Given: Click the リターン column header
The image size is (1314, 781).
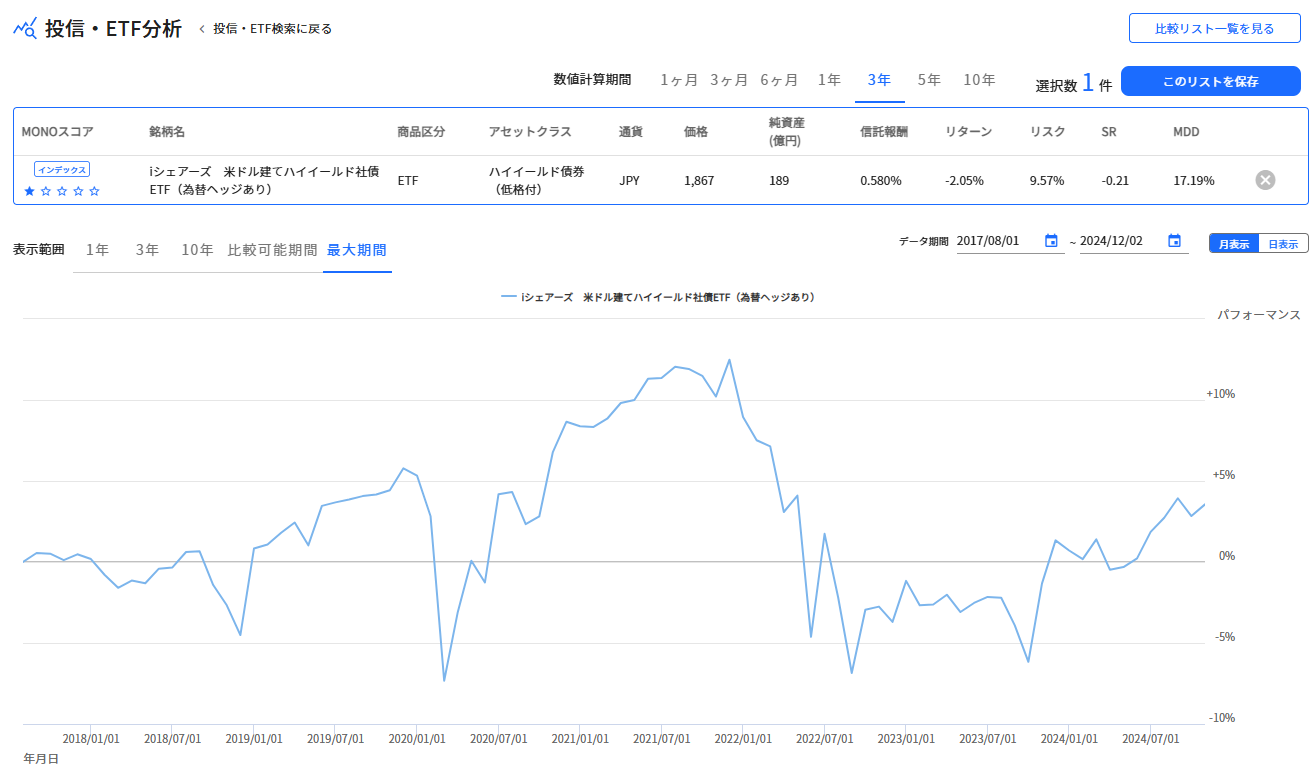Looking at the screenshot, I should (x=969, y=131).
